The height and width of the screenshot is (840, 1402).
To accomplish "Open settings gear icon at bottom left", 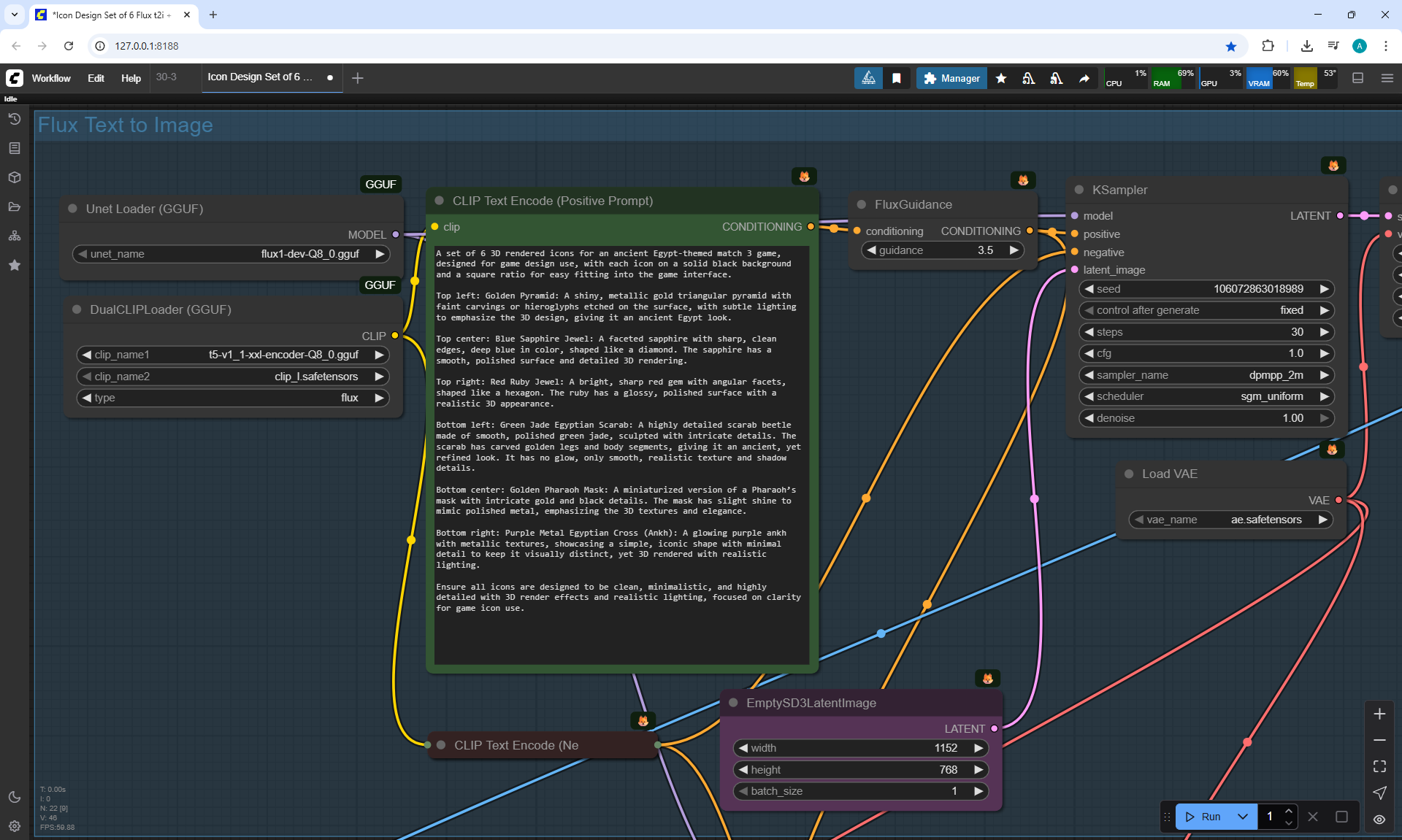I will [x=15, y=826].
